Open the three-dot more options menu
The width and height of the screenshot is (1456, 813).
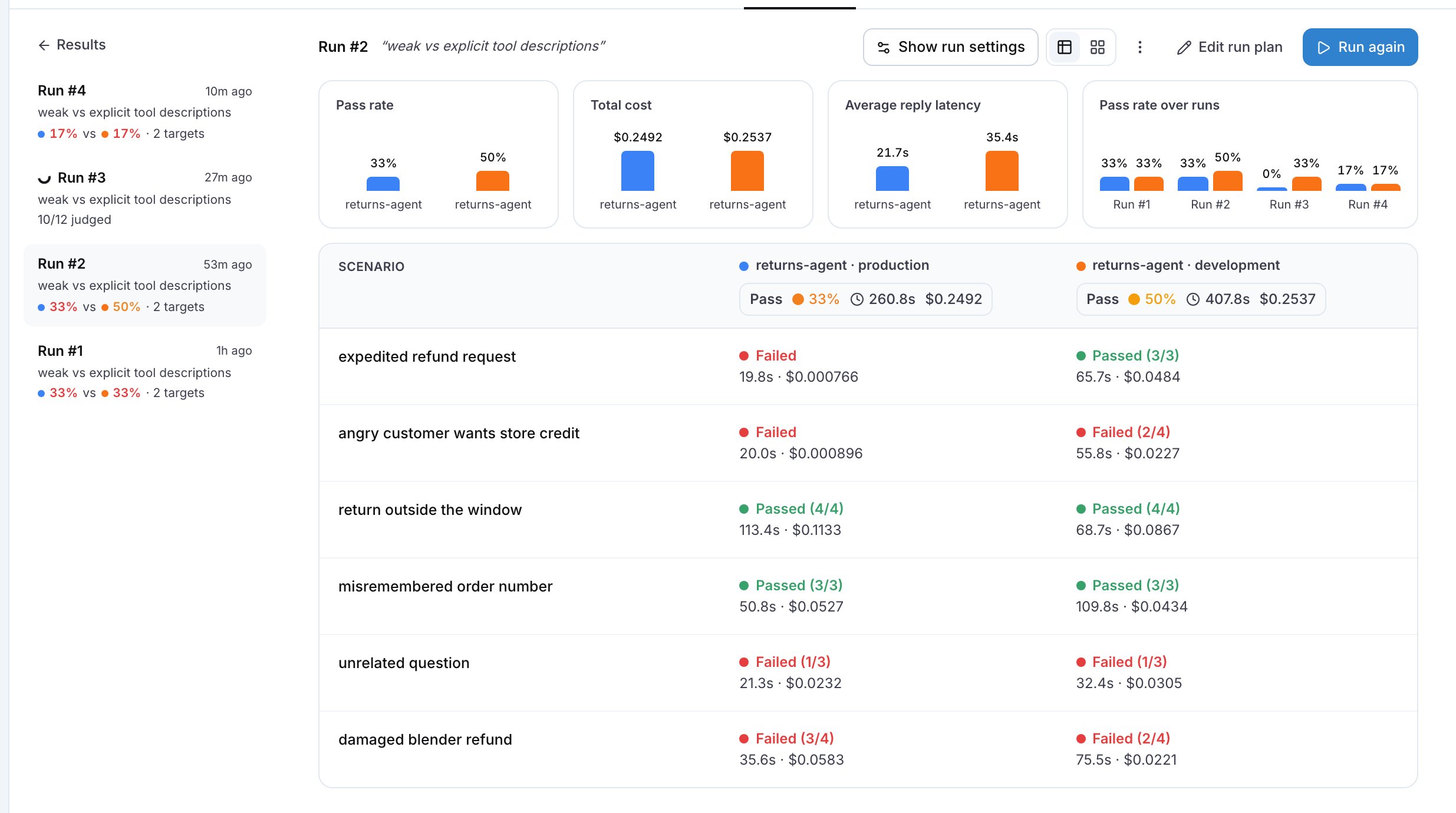(x=1139, y=47)
